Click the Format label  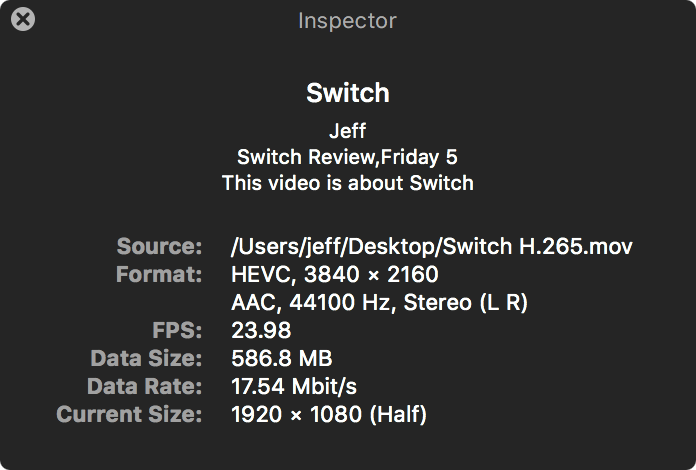click(x=158, y=274)
